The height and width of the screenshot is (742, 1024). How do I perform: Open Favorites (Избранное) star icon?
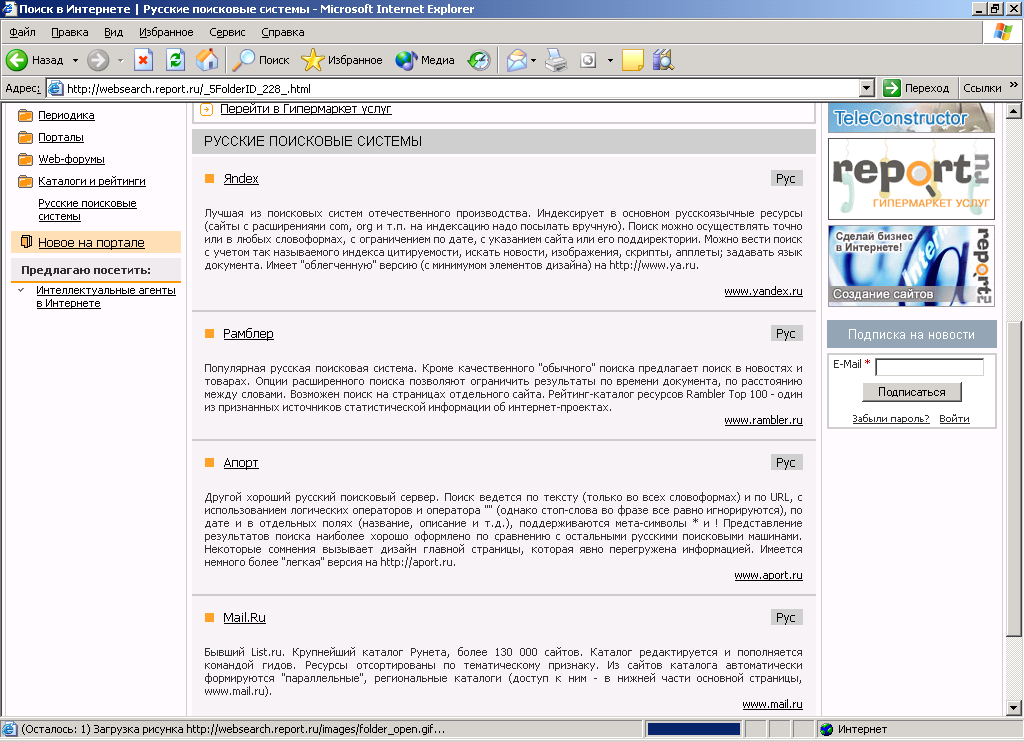tap(312, 60)
